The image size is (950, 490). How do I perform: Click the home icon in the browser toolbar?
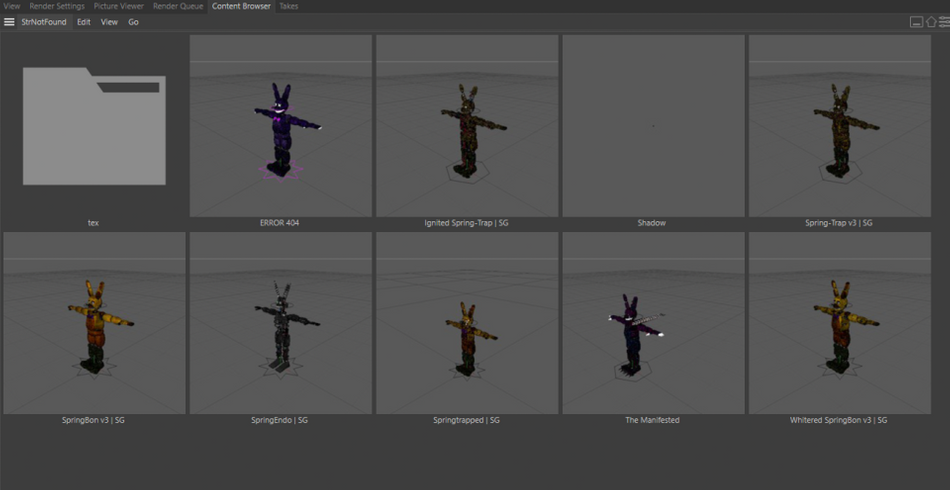point(931,22)
